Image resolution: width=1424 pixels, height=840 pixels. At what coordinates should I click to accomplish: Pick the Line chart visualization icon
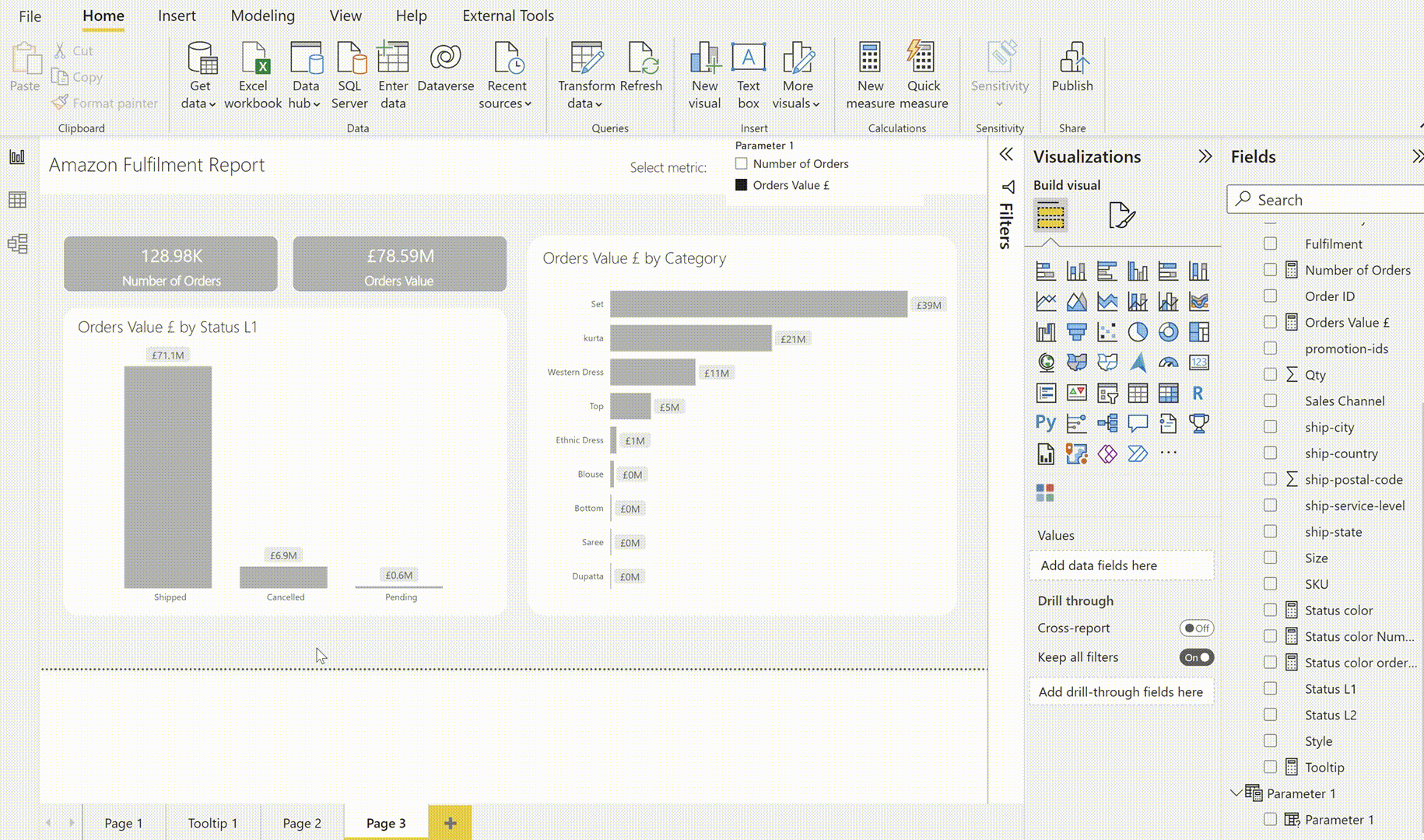[1046, 302]
